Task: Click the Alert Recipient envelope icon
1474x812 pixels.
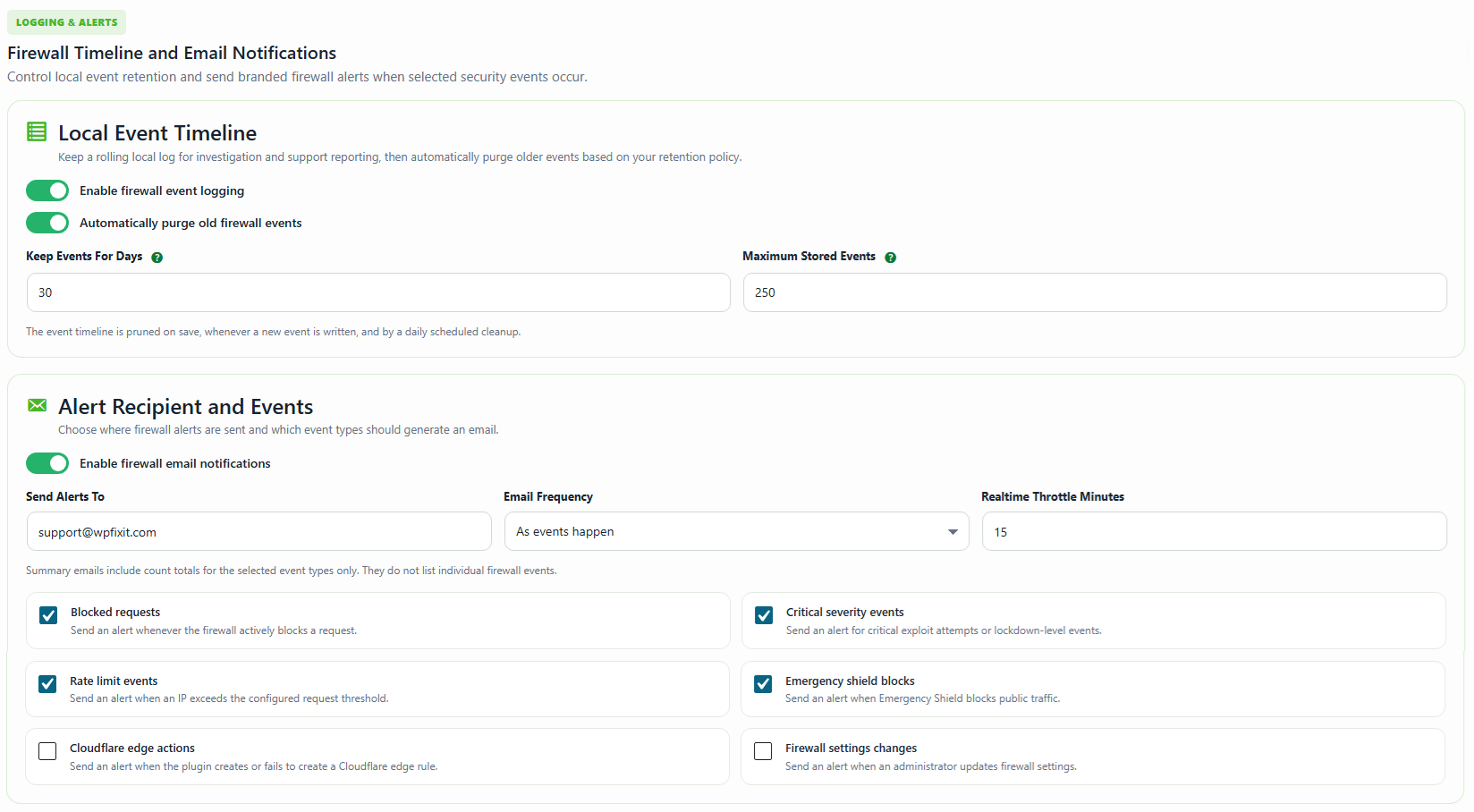Action: tap(37, 405)
